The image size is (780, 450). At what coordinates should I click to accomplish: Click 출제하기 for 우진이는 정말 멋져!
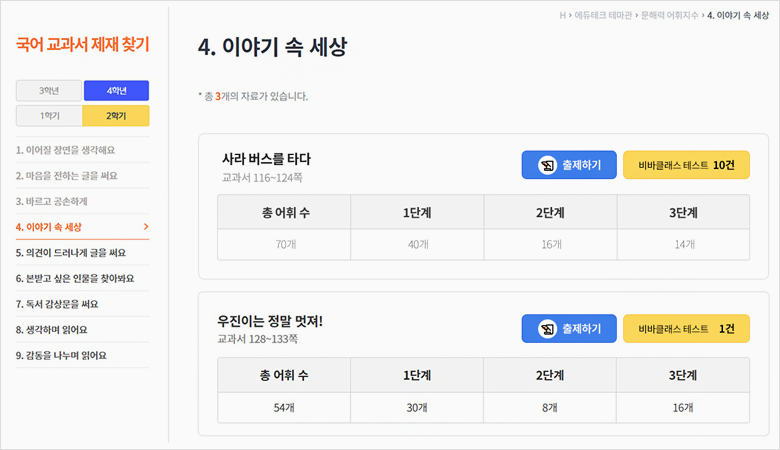569,329
